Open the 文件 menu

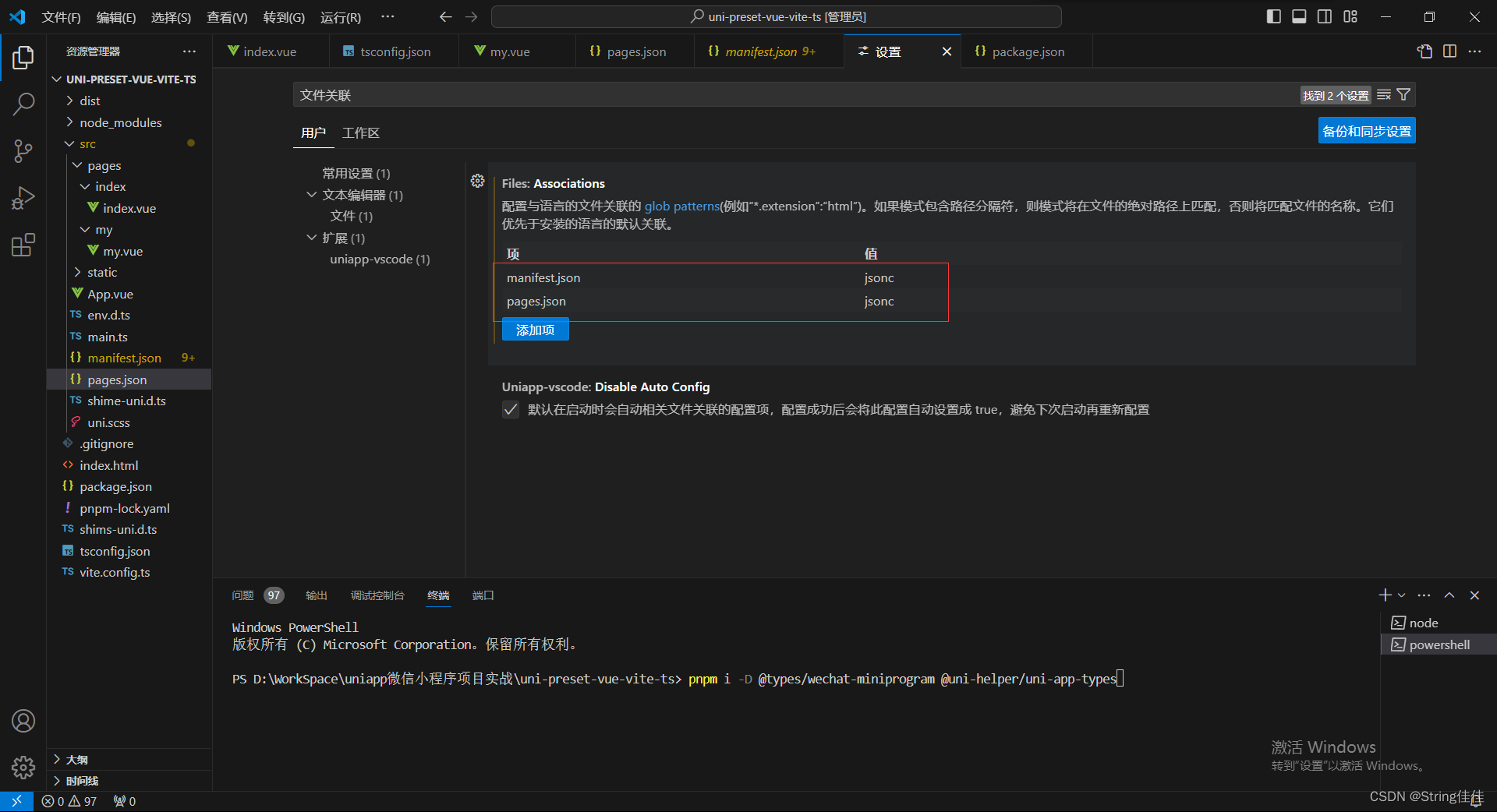61,16
